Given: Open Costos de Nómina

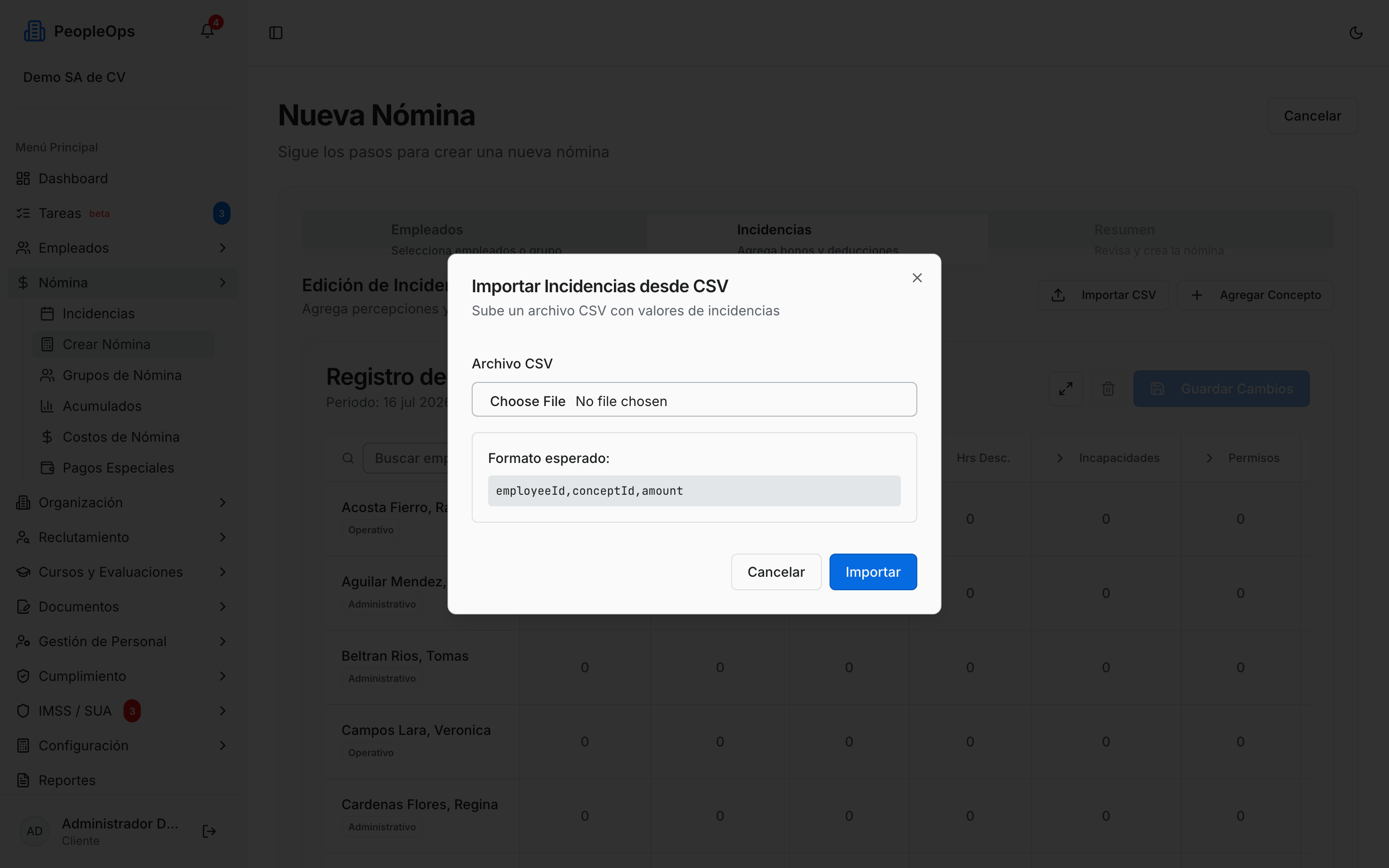Looking at the screenshot, I should pyautogui.click(x=121, y=437).
